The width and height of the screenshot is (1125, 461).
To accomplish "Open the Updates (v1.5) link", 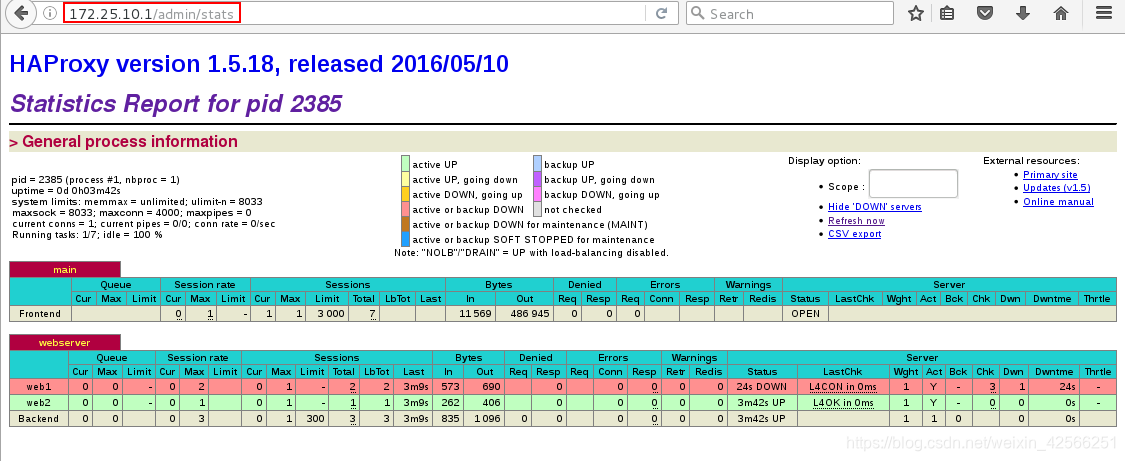I will 1057,188.
